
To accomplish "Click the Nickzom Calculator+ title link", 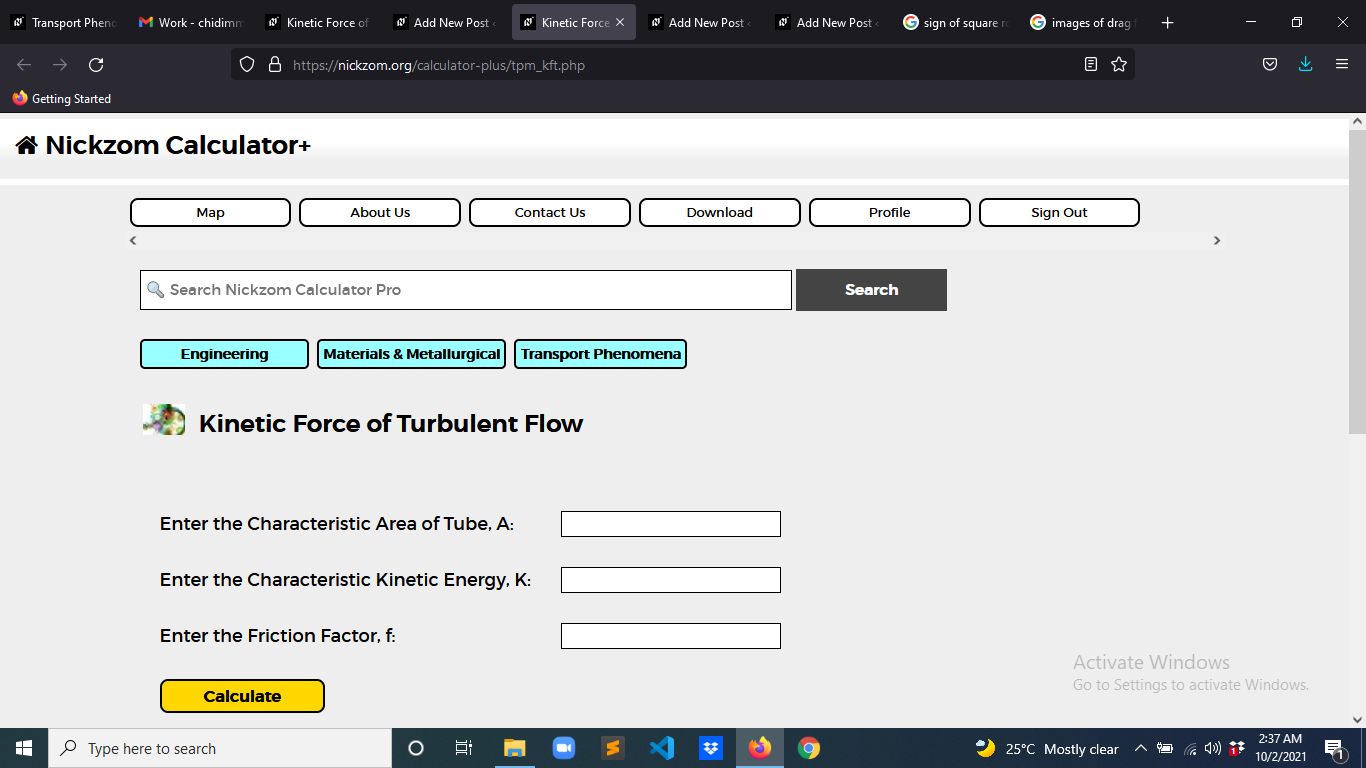I will pyautogui.click(x=178, y=146).
